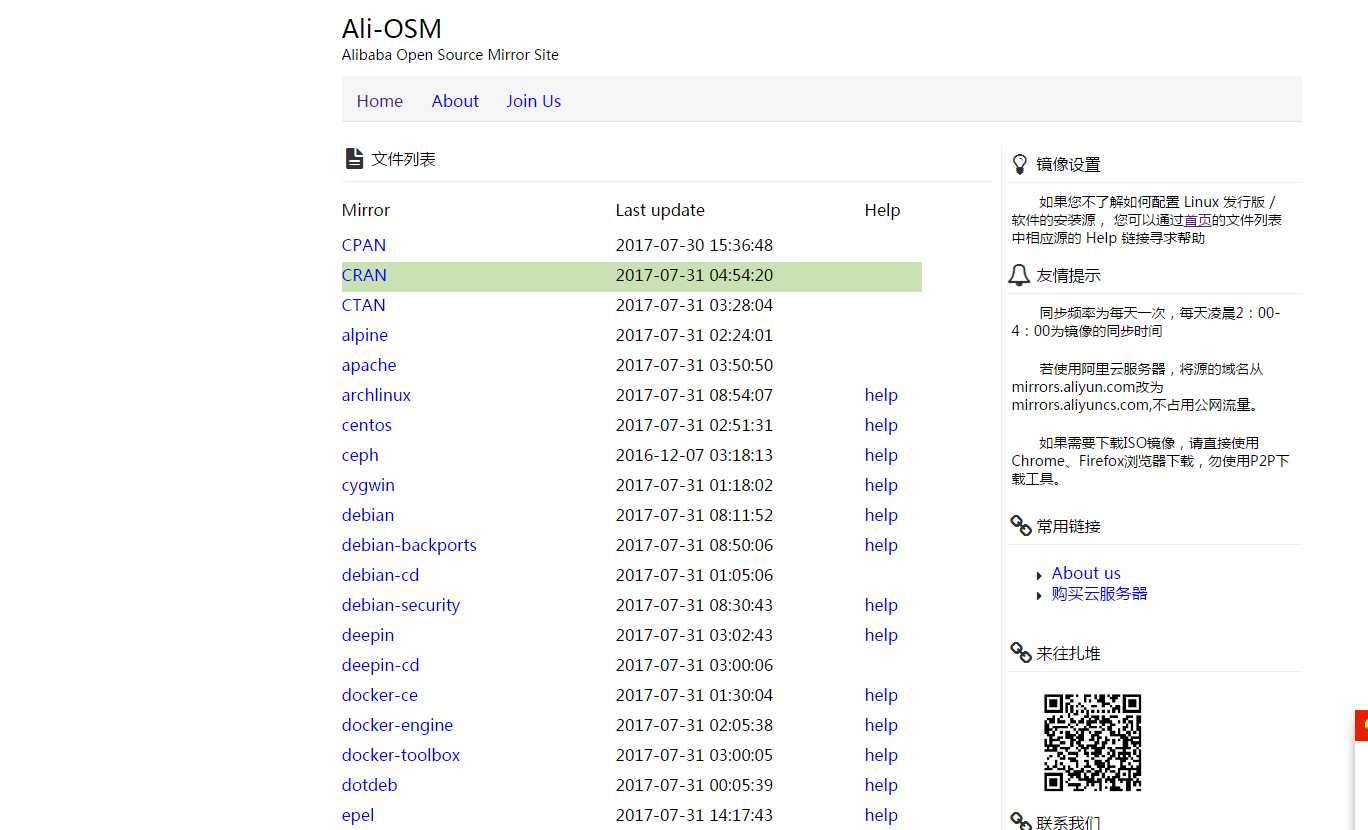
Task: Click the 首页 link in mirror settings text
Action: click(x=1198, y=220)
